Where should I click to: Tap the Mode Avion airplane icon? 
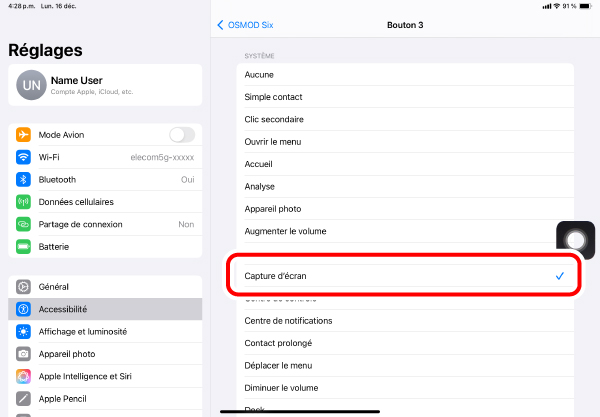24,135
